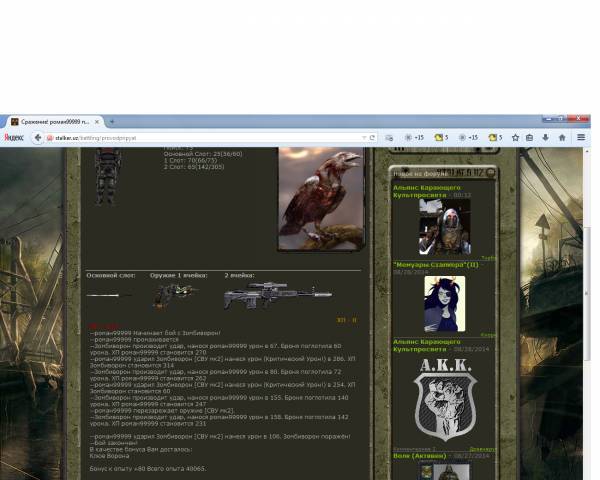Click the "2 ячейка:" label
This screenshot has height=480, width=600.
click(240, 275)
